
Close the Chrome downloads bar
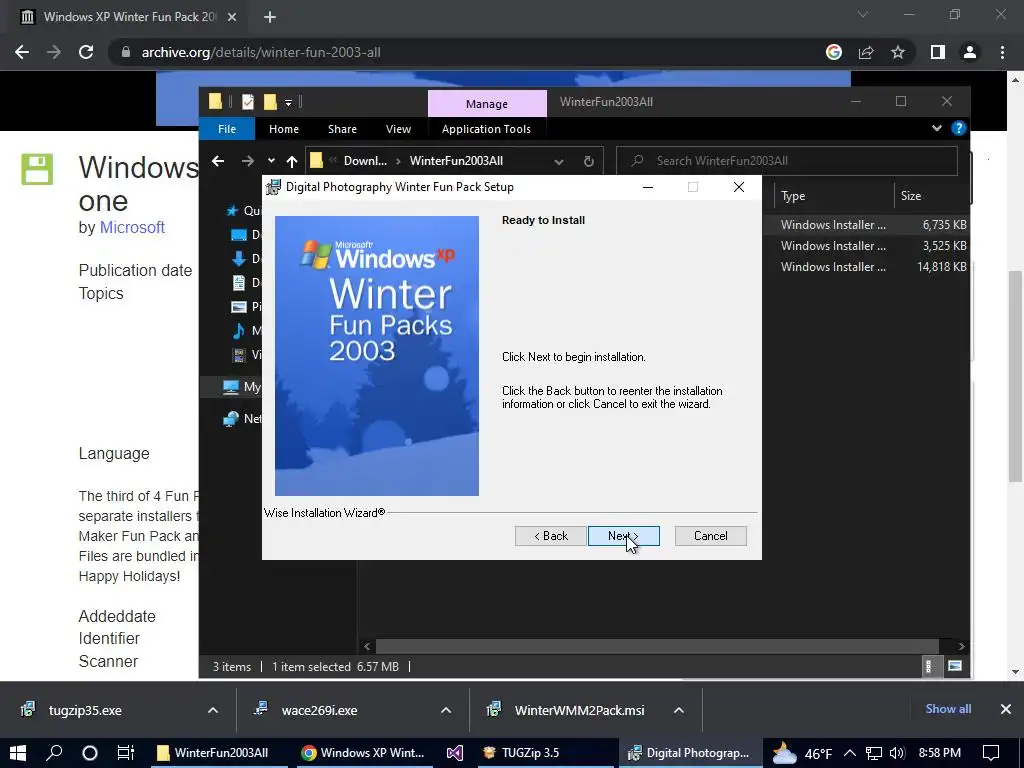click(1006, 709)
